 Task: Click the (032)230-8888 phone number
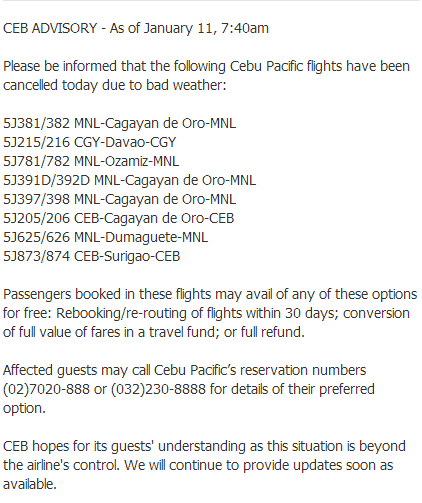point(158,389)
